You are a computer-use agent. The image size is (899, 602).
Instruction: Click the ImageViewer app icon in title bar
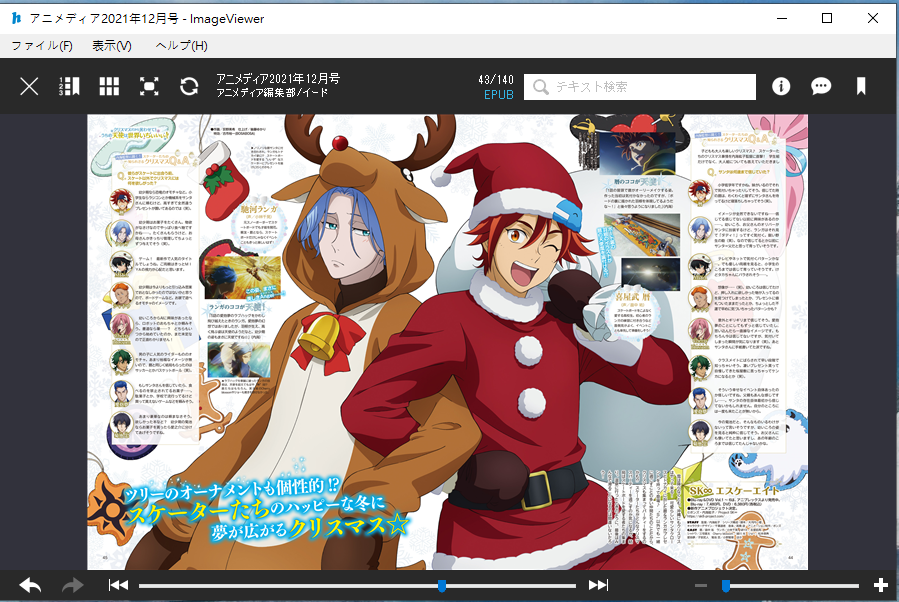[x=16, y=18]
